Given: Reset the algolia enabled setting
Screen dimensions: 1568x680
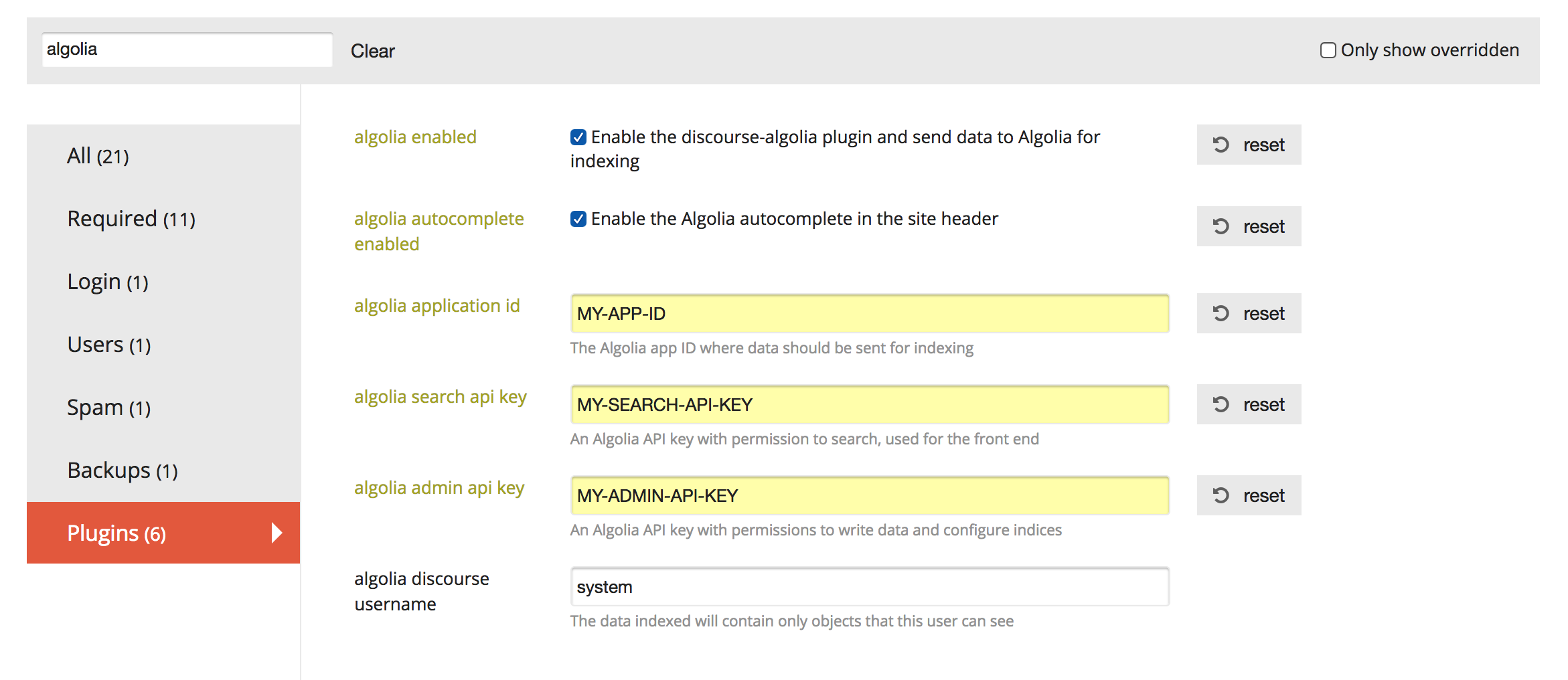Looking at the screenshot, I should pyautogui.click(x=1249, y=145).
